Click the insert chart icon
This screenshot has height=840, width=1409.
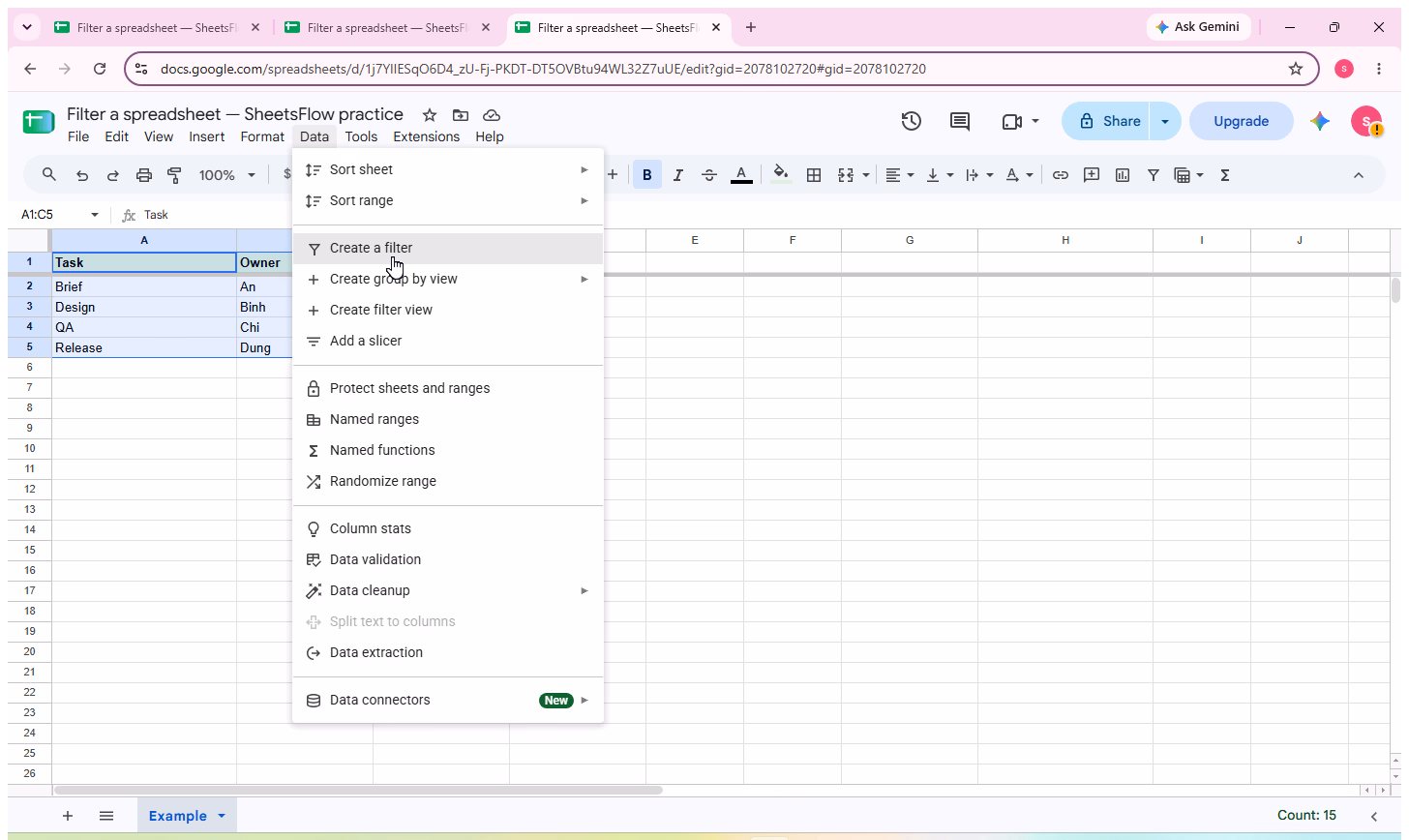[1123, 175]
